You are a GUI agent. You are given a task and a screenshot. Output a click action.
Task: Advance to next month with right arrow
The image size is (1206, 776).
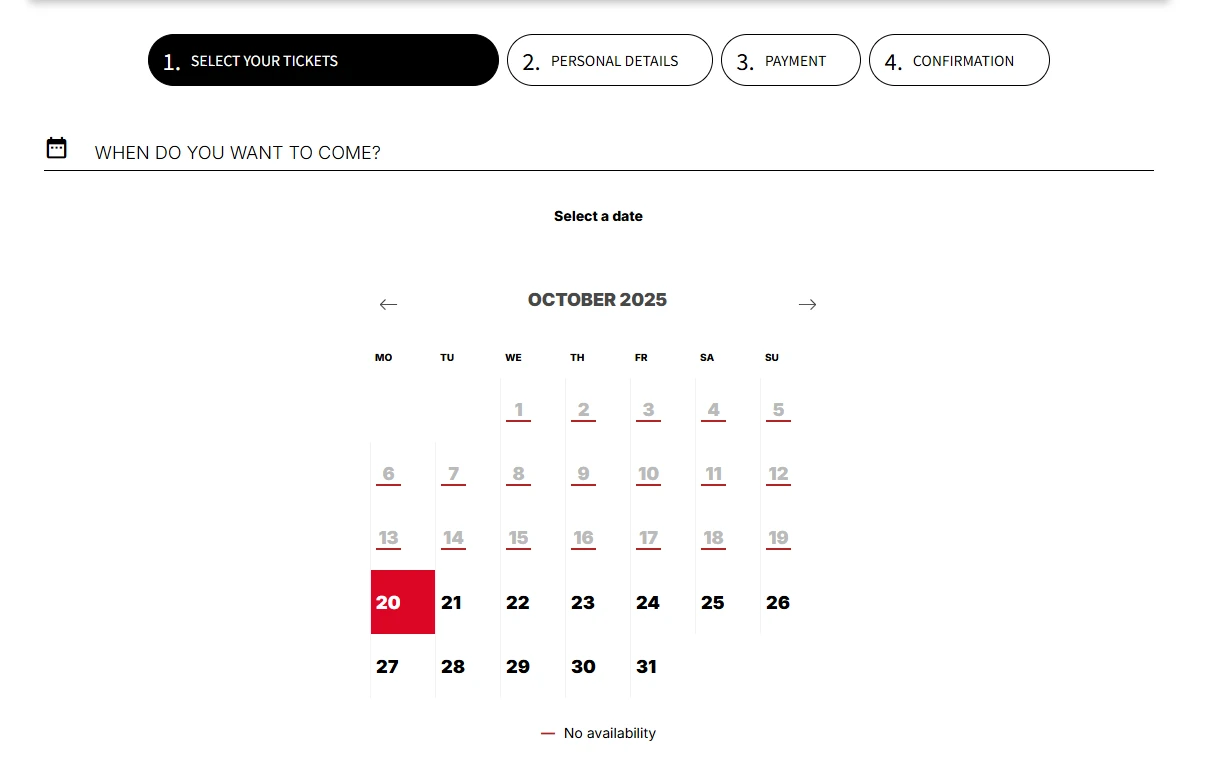807,304
